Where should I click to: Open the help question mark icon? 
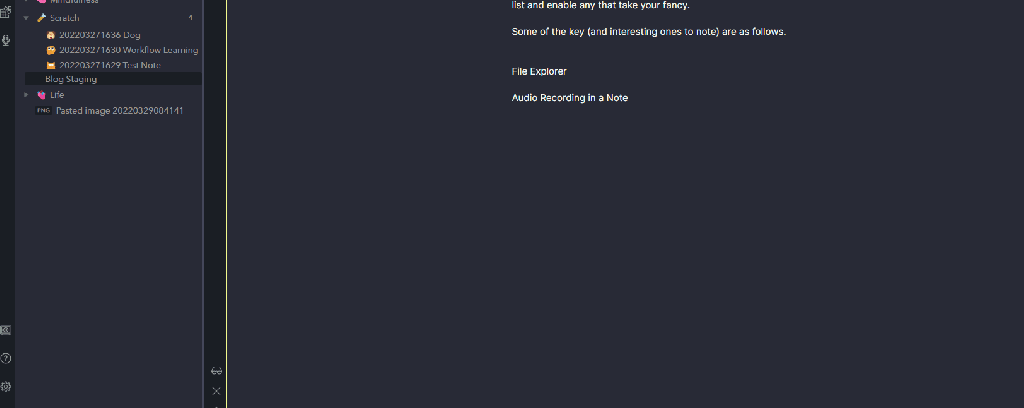6,358
